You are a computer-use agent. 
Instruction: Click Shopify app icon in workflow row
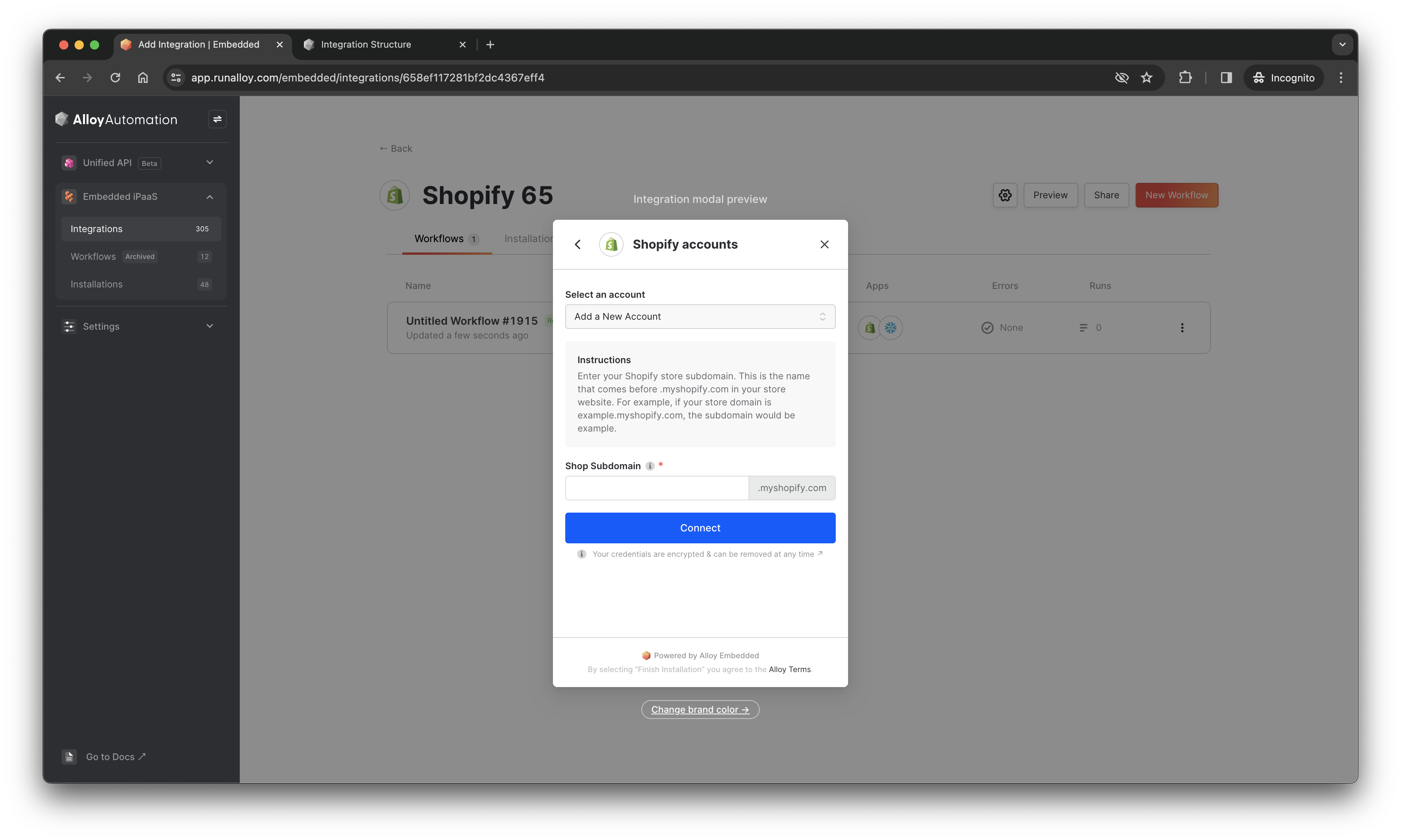870,328
